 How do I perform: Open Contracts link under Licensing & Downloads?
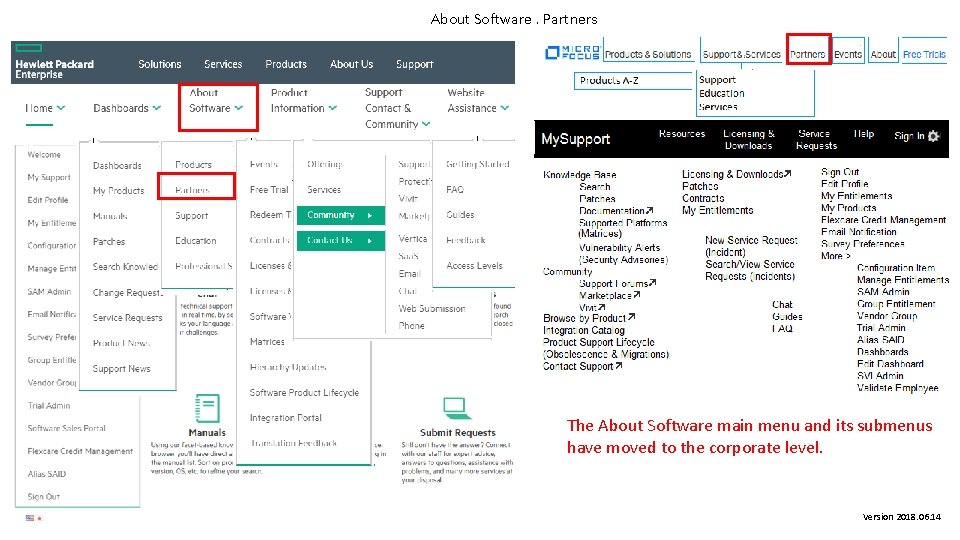point(703,198)
